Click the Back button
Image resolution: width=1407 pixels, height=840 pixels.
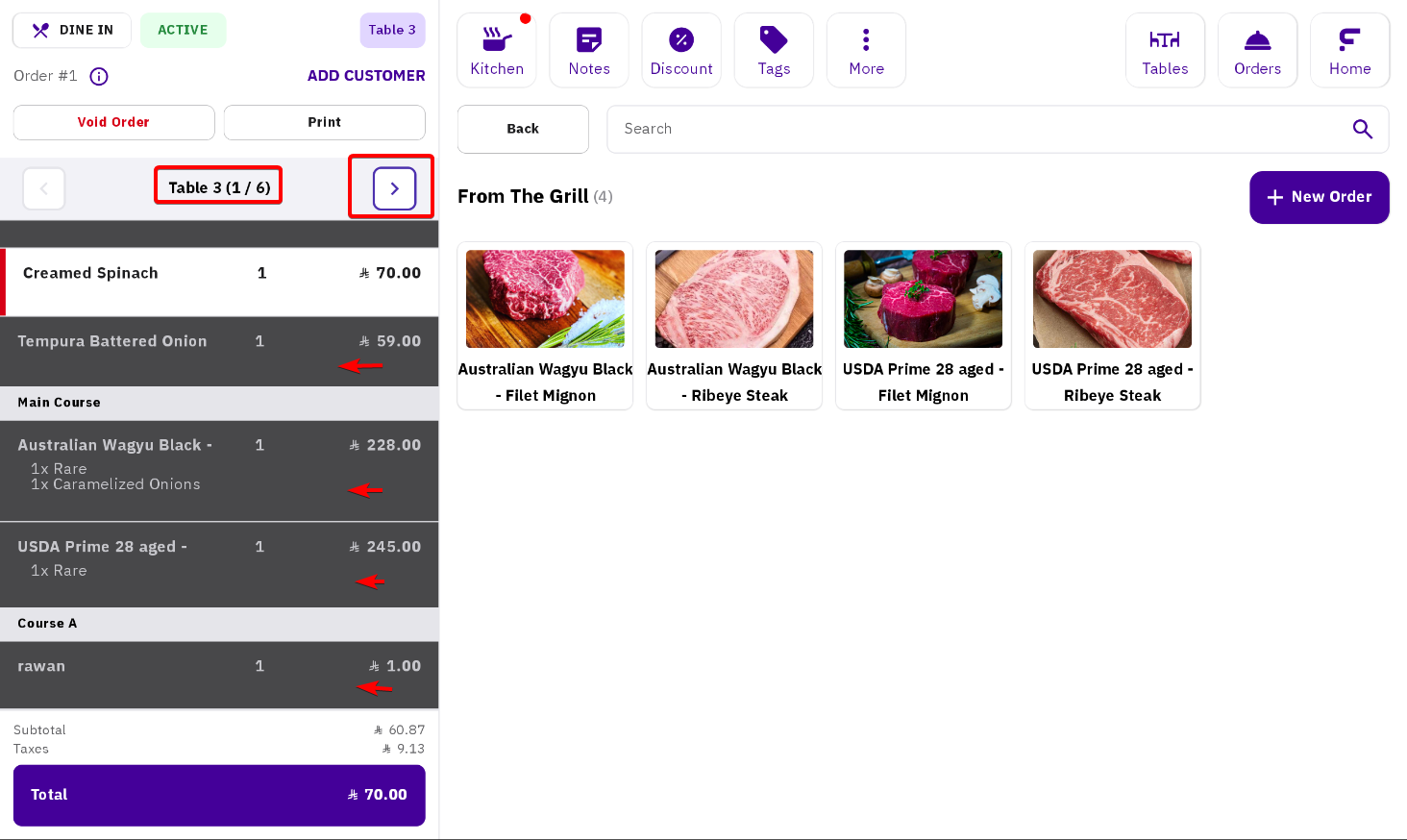tap(523, 129)
